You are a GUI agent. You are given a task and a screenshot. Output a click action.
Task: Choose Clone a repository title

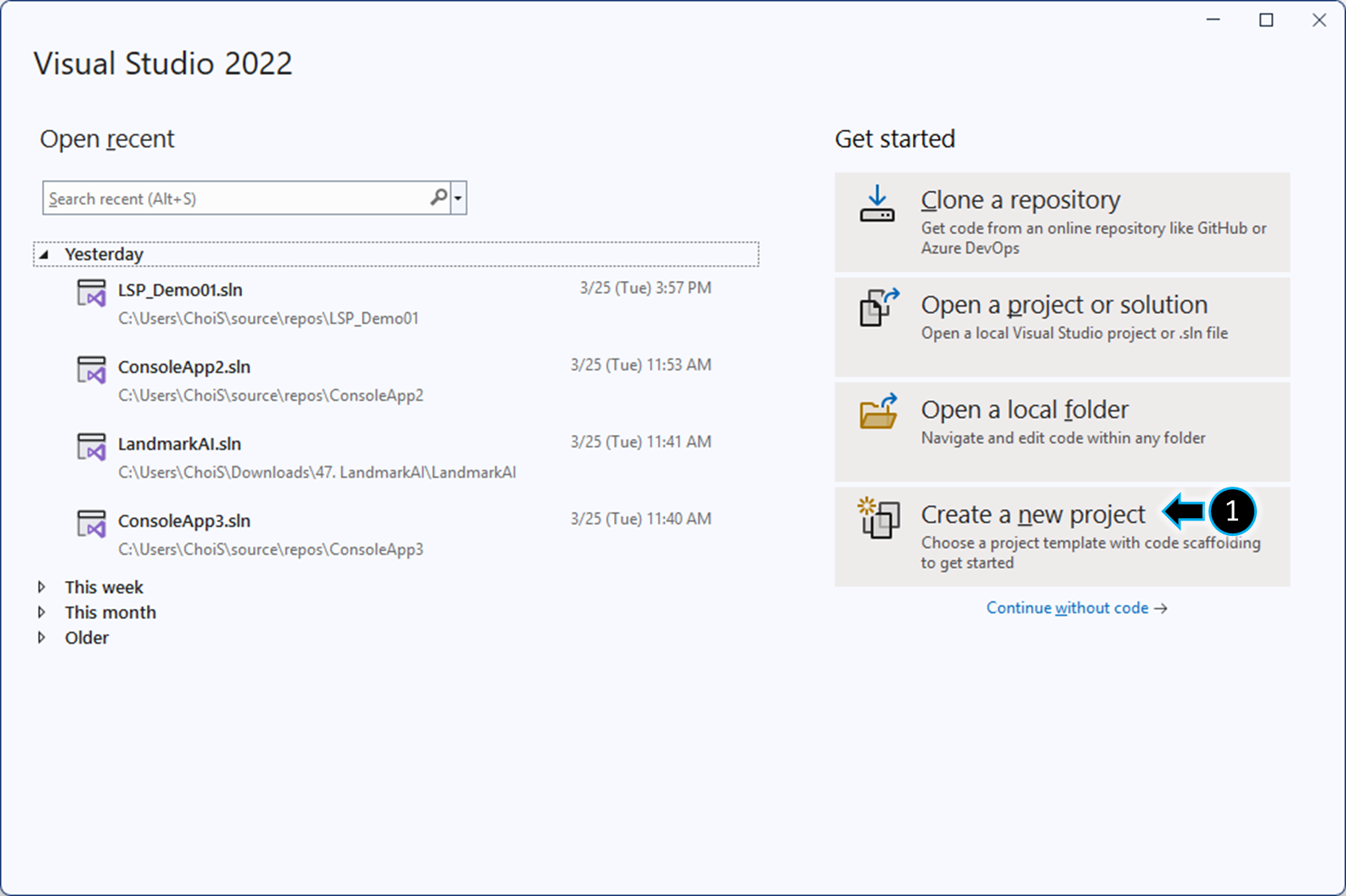(1021, 200)
